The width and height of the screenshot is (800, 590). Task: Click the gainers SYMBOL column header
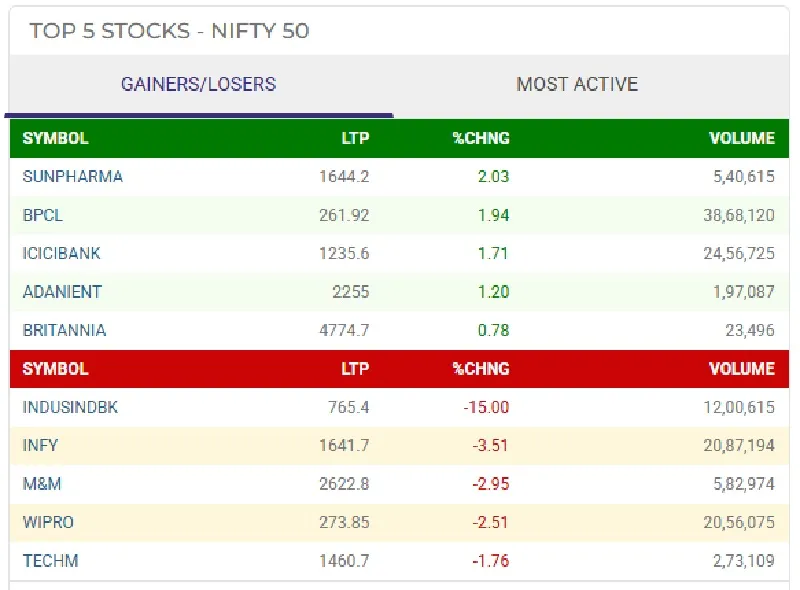(55, 138)
